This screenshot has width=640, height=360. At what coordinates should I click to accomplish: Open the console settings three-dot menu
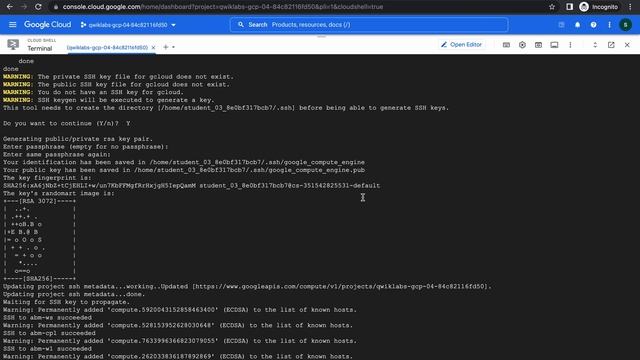pyautogui.click(x=609, y=25)
